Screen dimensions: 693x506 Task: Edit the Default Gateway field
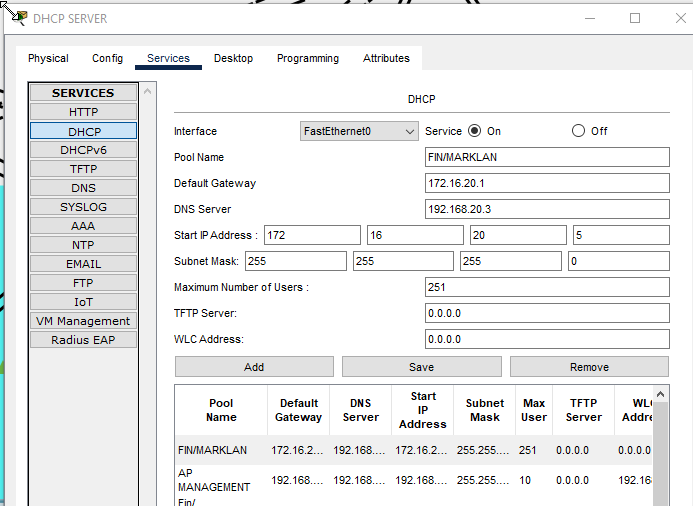[546, 183]
